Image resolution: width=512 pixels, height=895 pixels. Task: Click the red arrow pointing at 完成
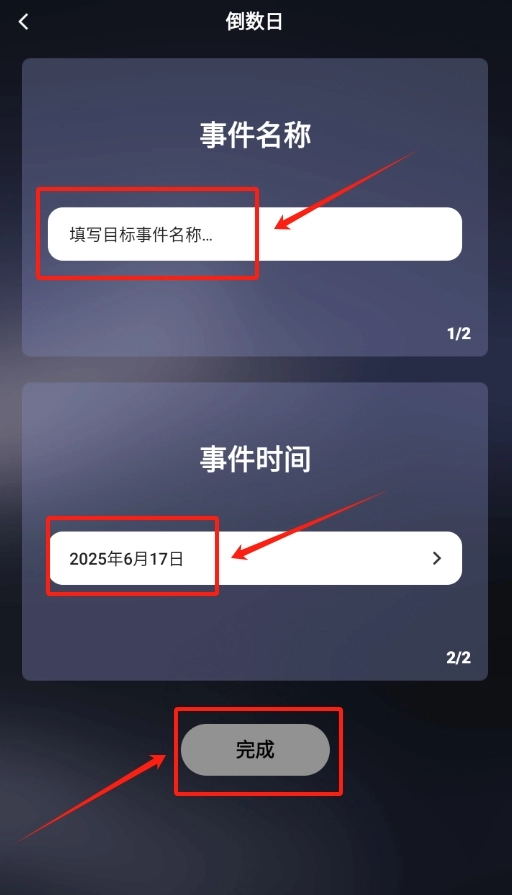point(91,797)
